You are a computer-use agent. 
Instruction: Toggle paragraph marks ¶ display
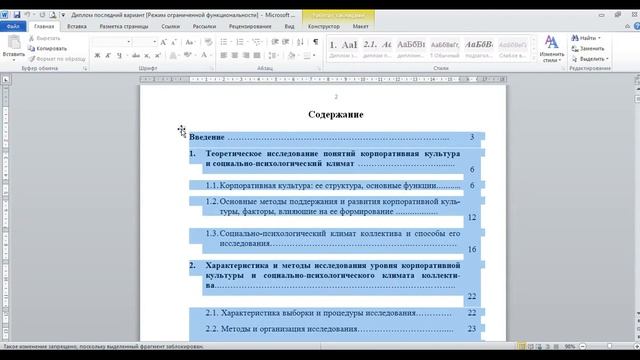[x=316, y=42]
